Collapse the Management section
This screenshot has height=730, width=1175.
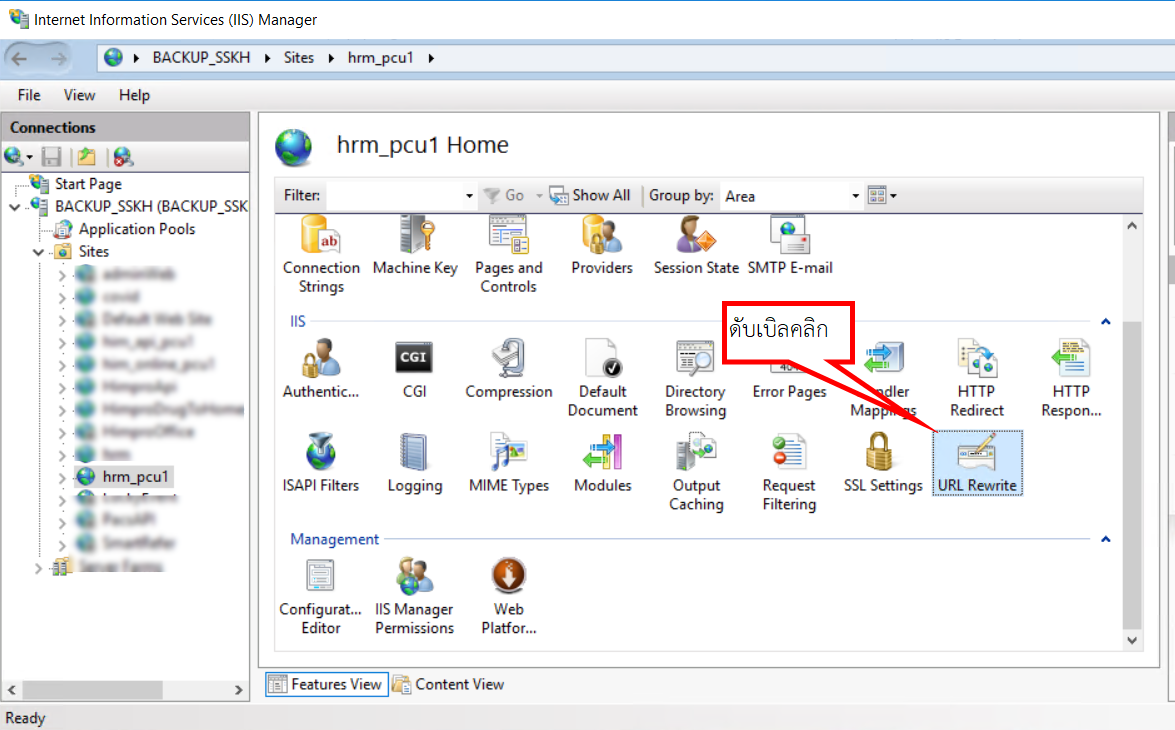pos(1105,539)
